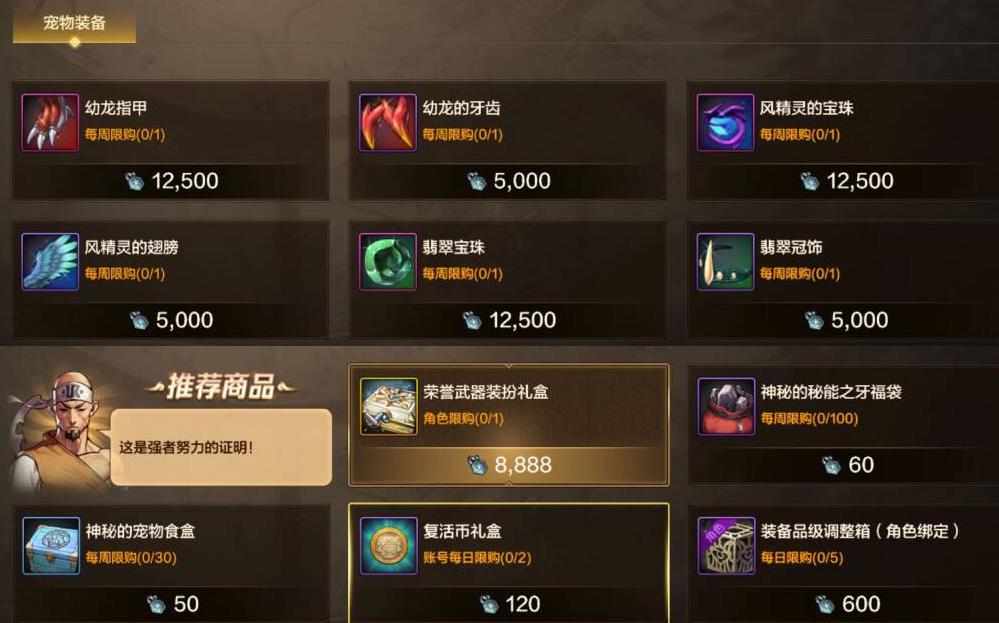Viewport: 999px width, 623px height.
Task: Select the 风精灵的翅膀 blue wing icon
Action: pos(50,261)
